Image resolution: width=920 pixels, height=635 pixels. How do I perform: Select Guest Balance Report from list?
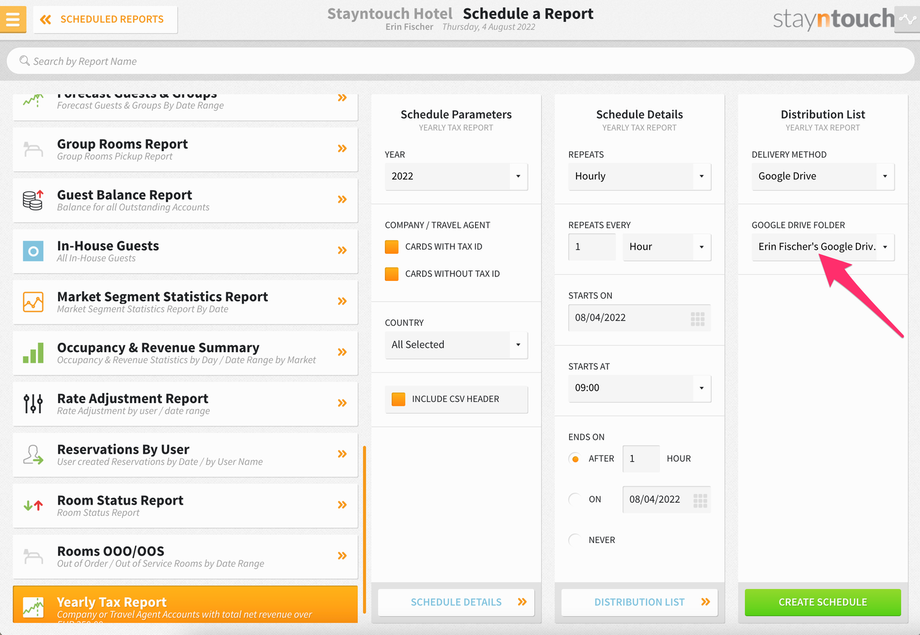pos(185,200)
